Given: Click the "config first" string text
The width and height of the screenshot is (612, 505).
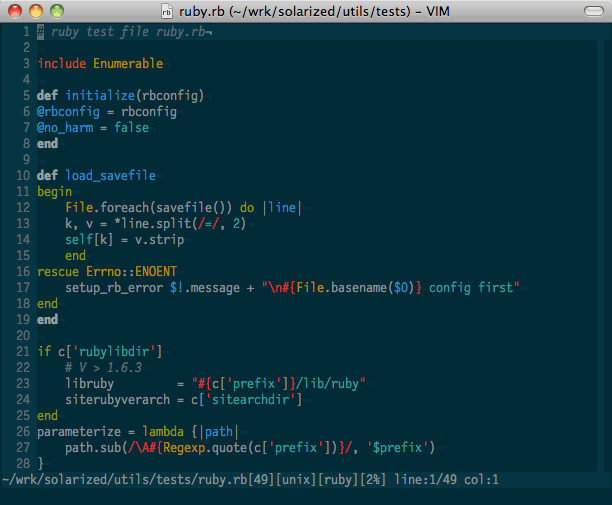Looking at the screenshot, I should point(474,288).
